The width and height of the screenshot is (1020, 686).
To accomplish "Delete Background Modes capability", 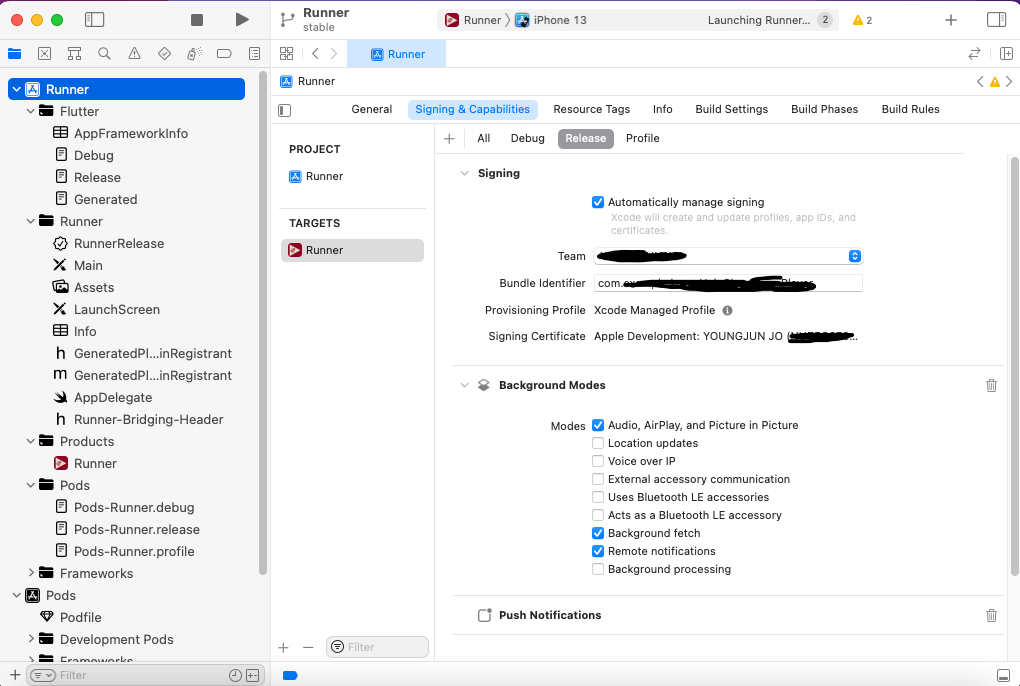I will click(x=991, y=385).
